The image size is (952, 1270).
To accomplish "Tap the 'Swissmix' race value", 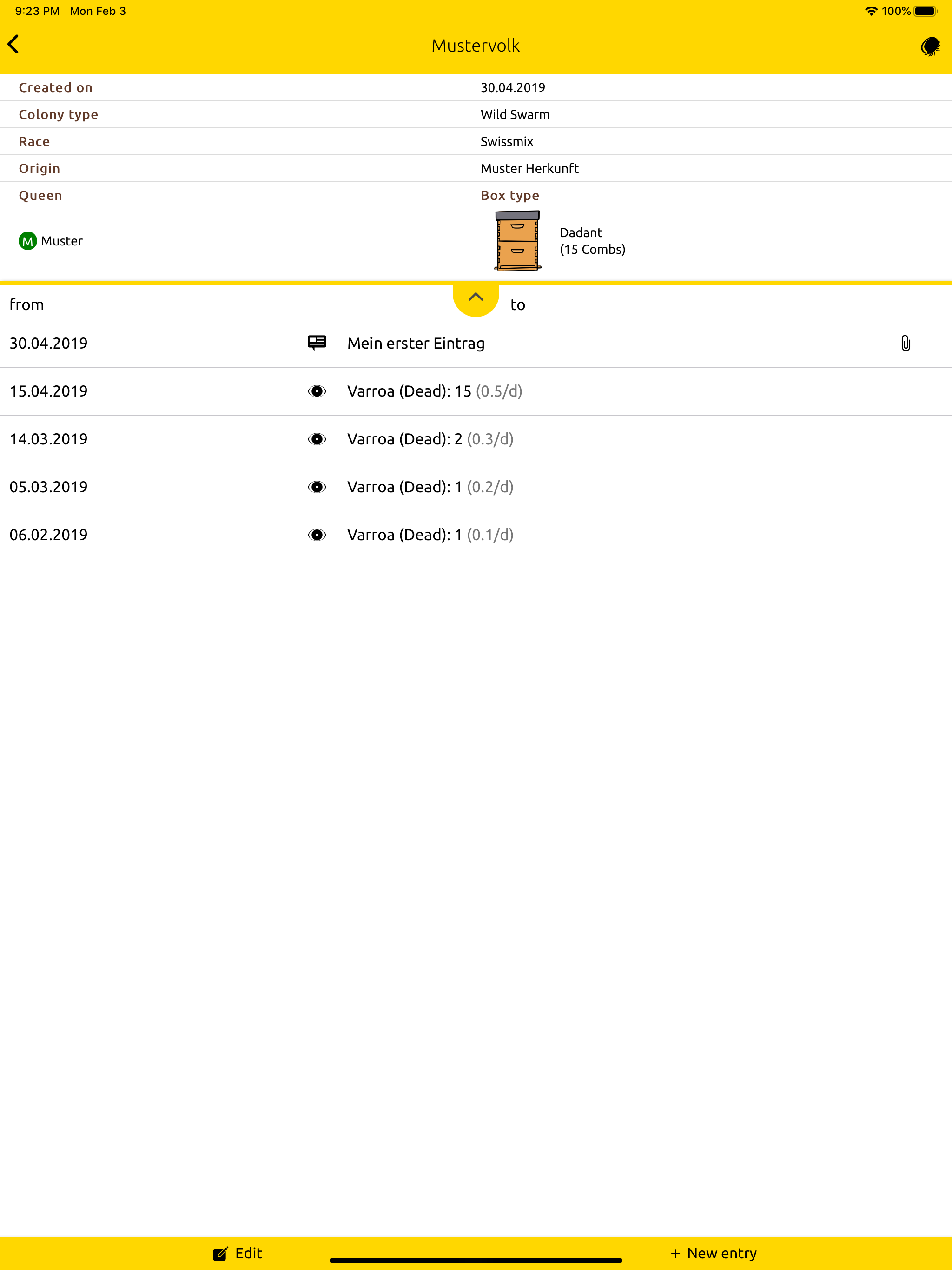I will click(x=507, y=142).
